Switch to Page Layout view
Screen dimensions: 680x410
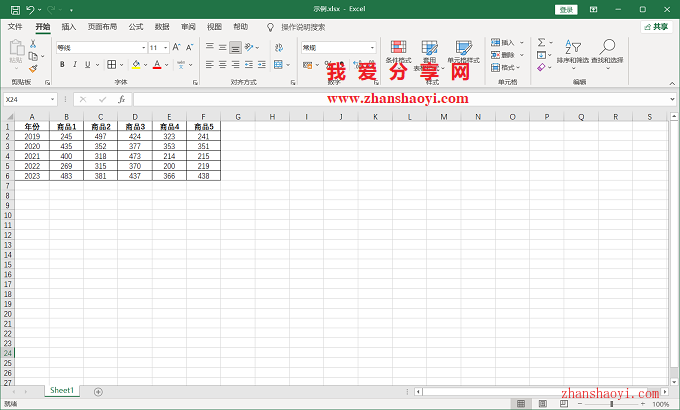(x=543, y=404)
